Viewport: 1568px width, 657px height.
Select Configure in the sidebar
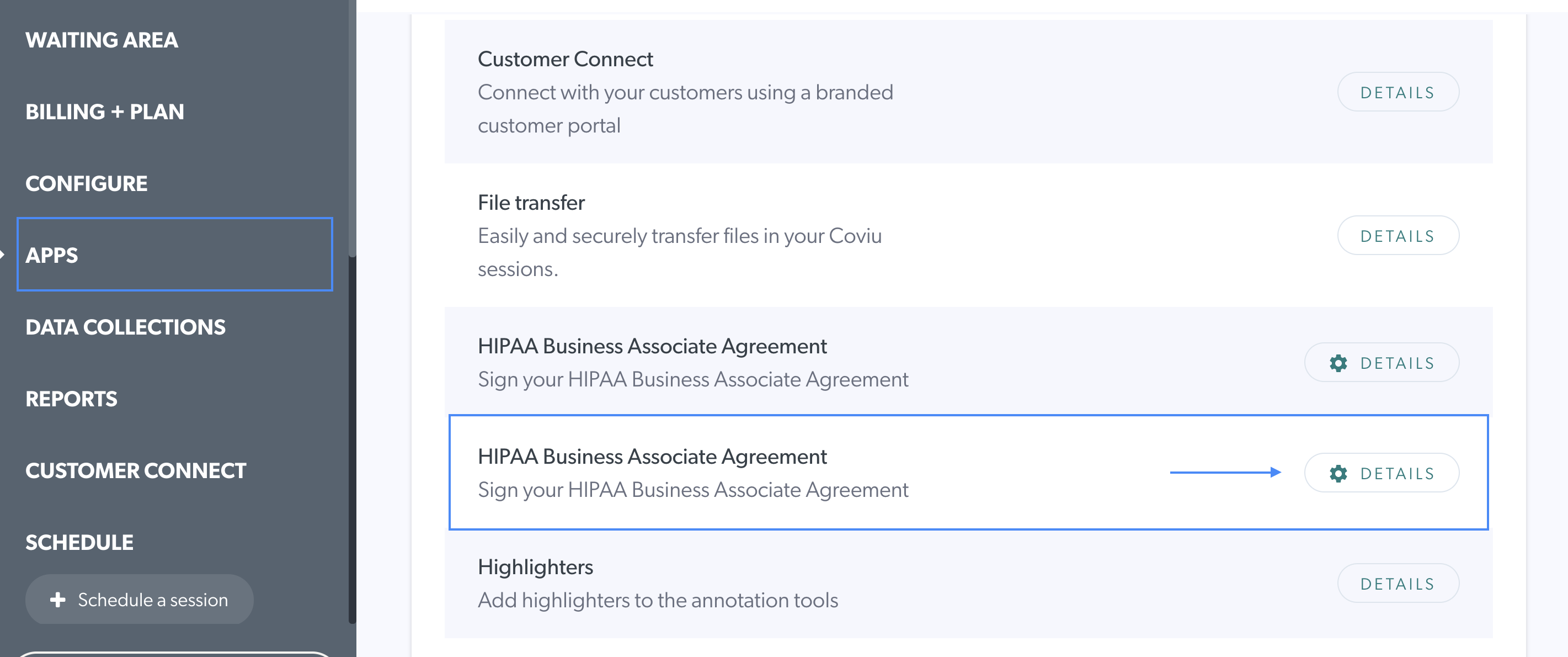[x=87, y=184]
